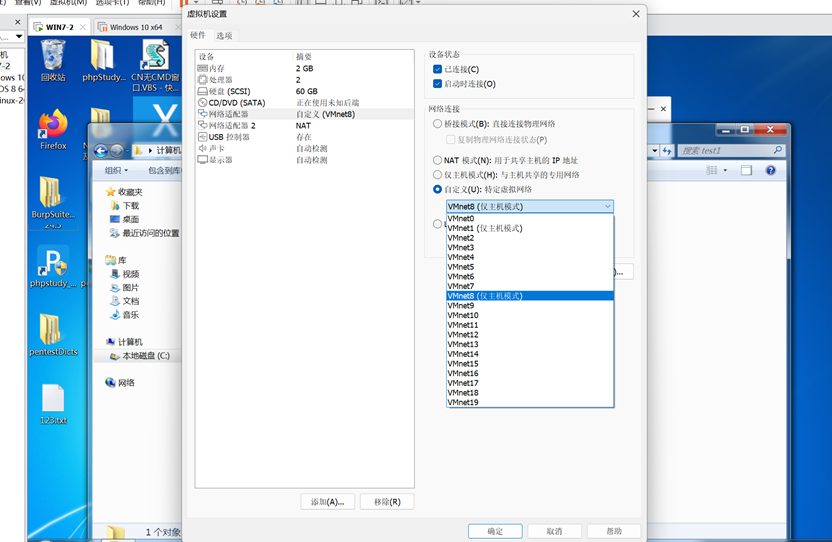Open the pentestDicts folder
Screen dimensions: 832x542
(x=53, y=335)
